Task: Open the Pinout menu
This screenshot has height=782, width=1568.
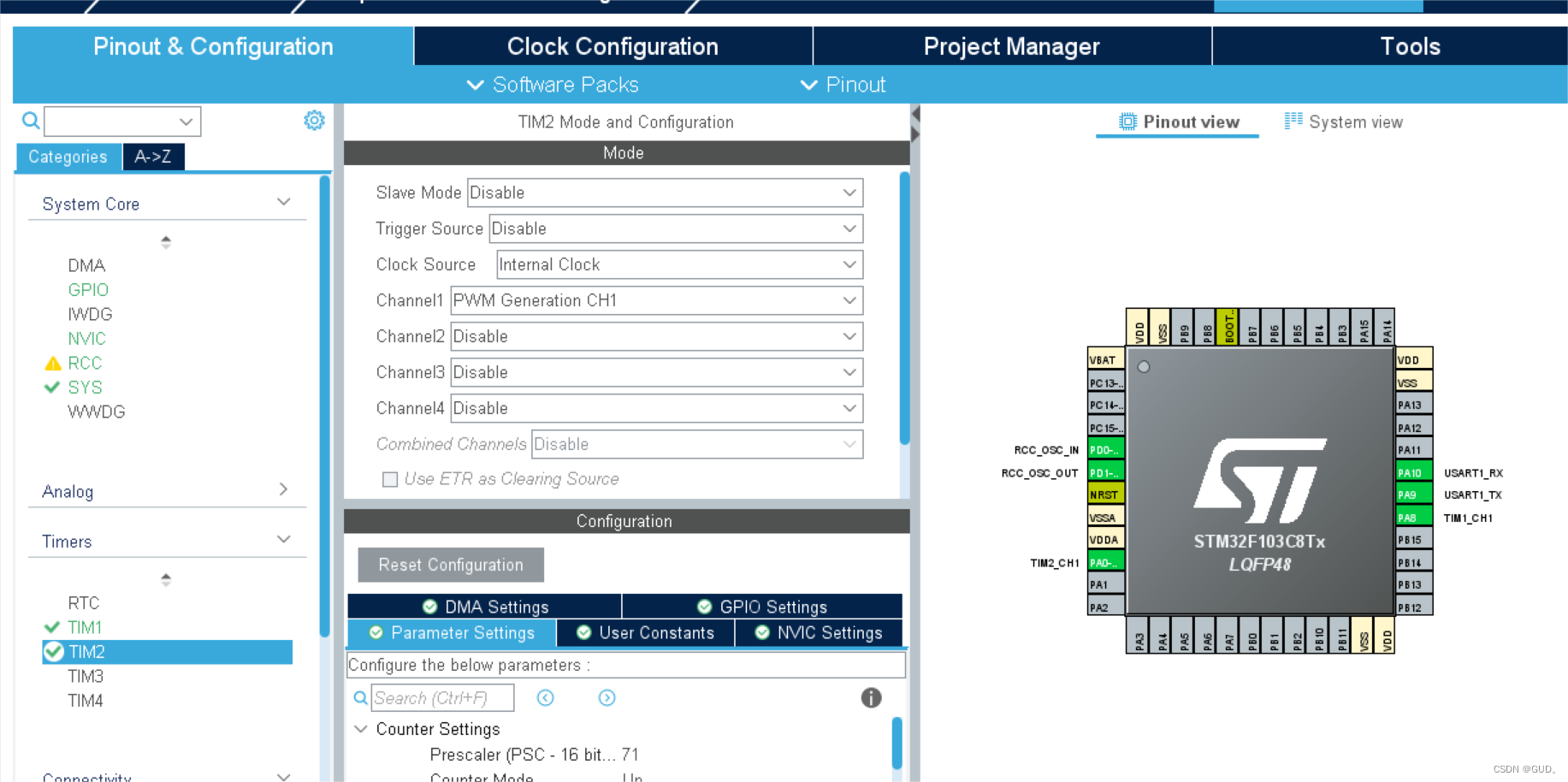Action: [x=843, y=85]
